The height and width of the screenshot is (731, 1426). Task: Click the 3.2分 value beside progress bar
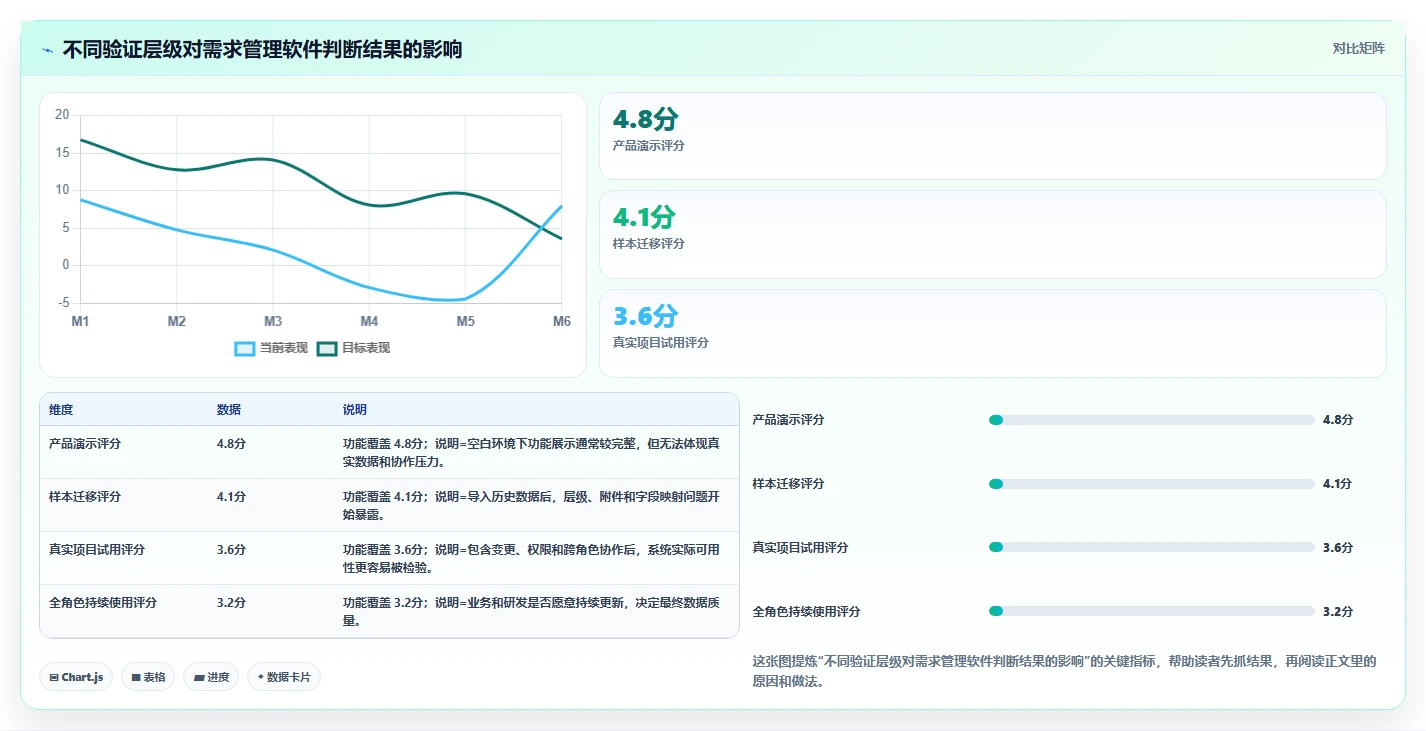coord(1338,611)
